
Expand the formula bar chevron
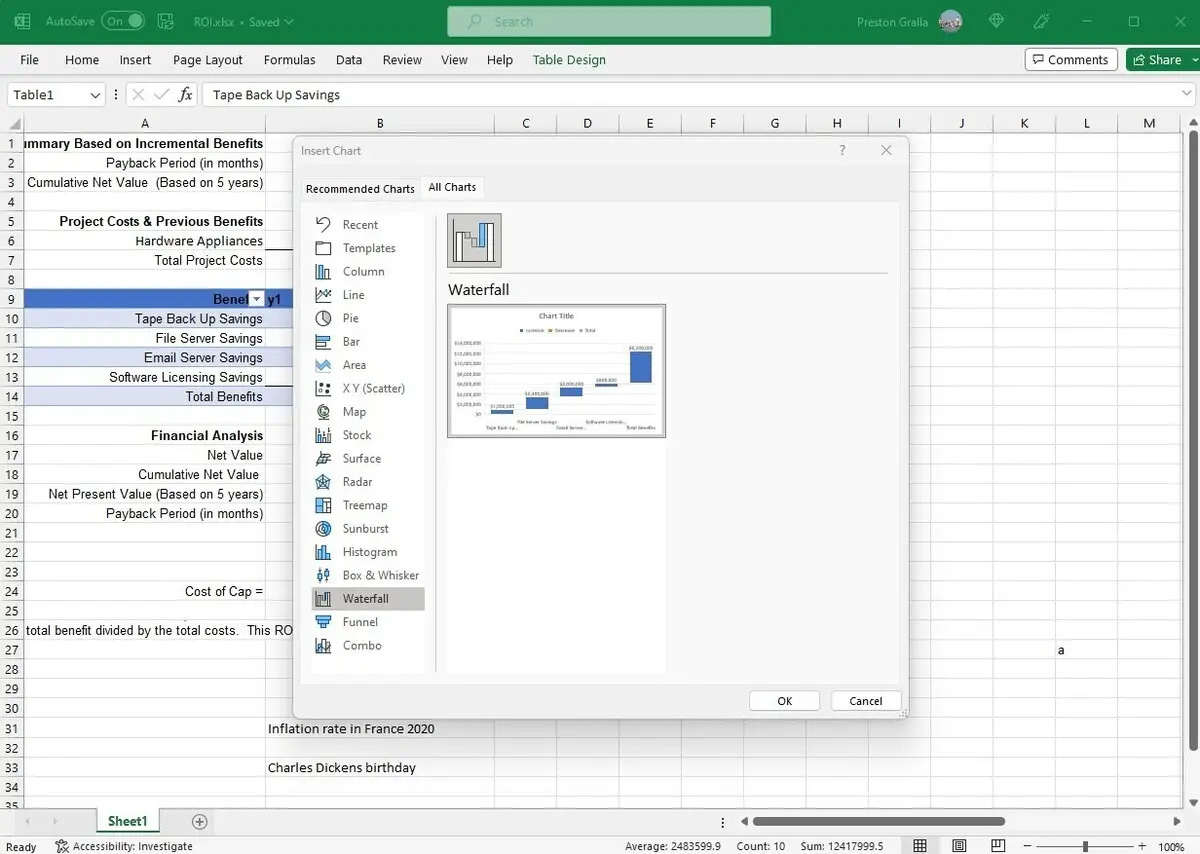coord(1186,95)
